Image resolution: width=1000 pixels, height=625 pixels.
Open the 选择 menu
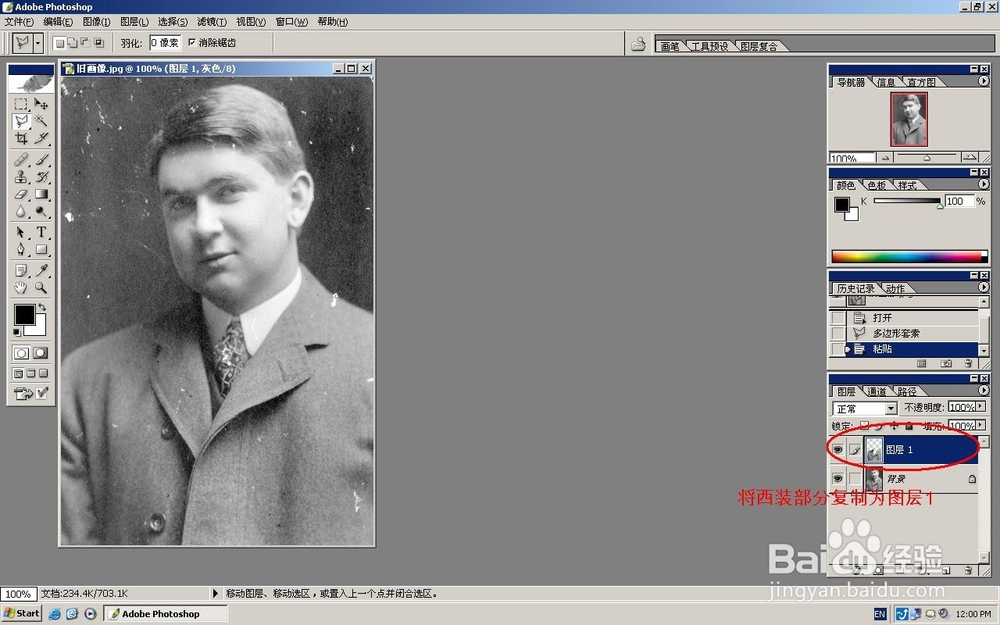point(172,22)
